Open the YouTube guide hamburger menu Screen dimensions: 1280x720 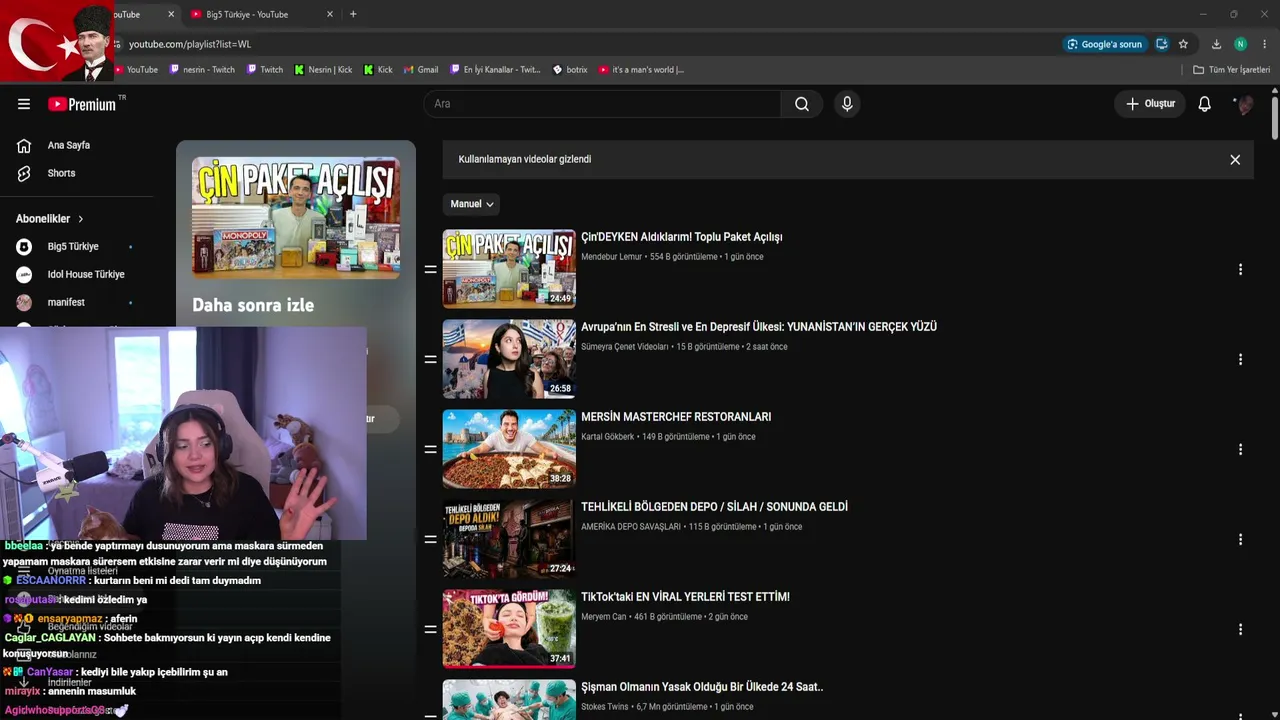(x=24, y=104)
